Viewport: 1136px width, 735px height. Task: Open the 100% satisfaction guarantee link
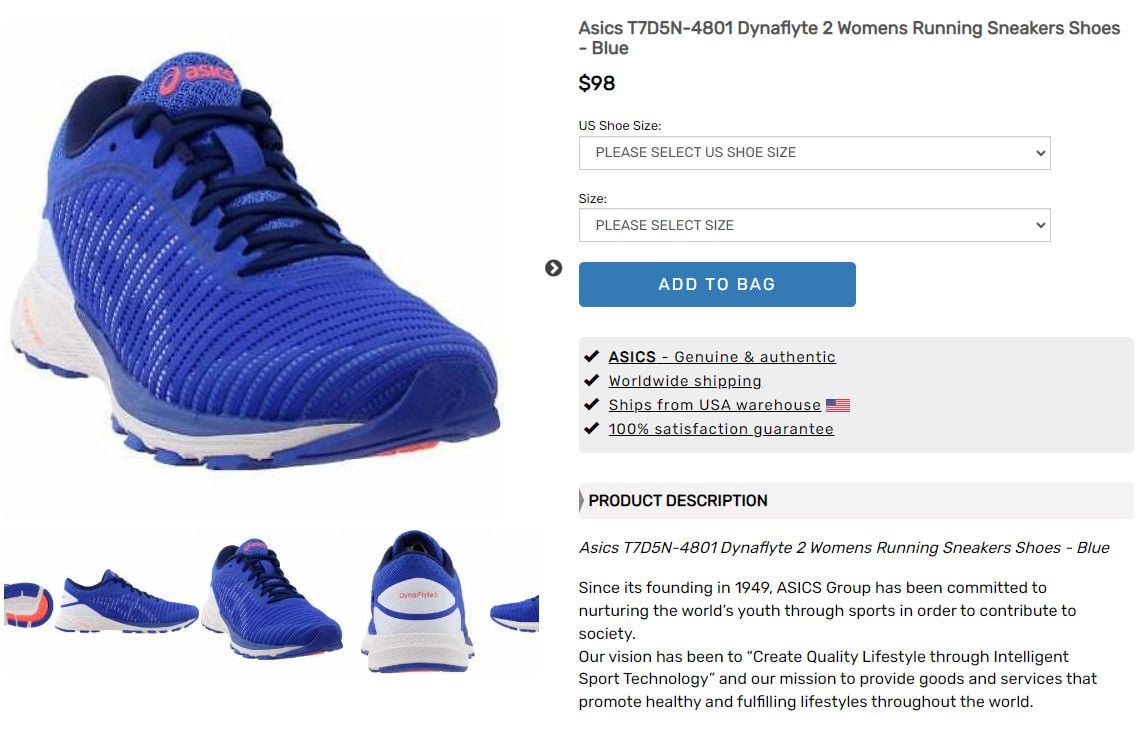click(721, 429)
